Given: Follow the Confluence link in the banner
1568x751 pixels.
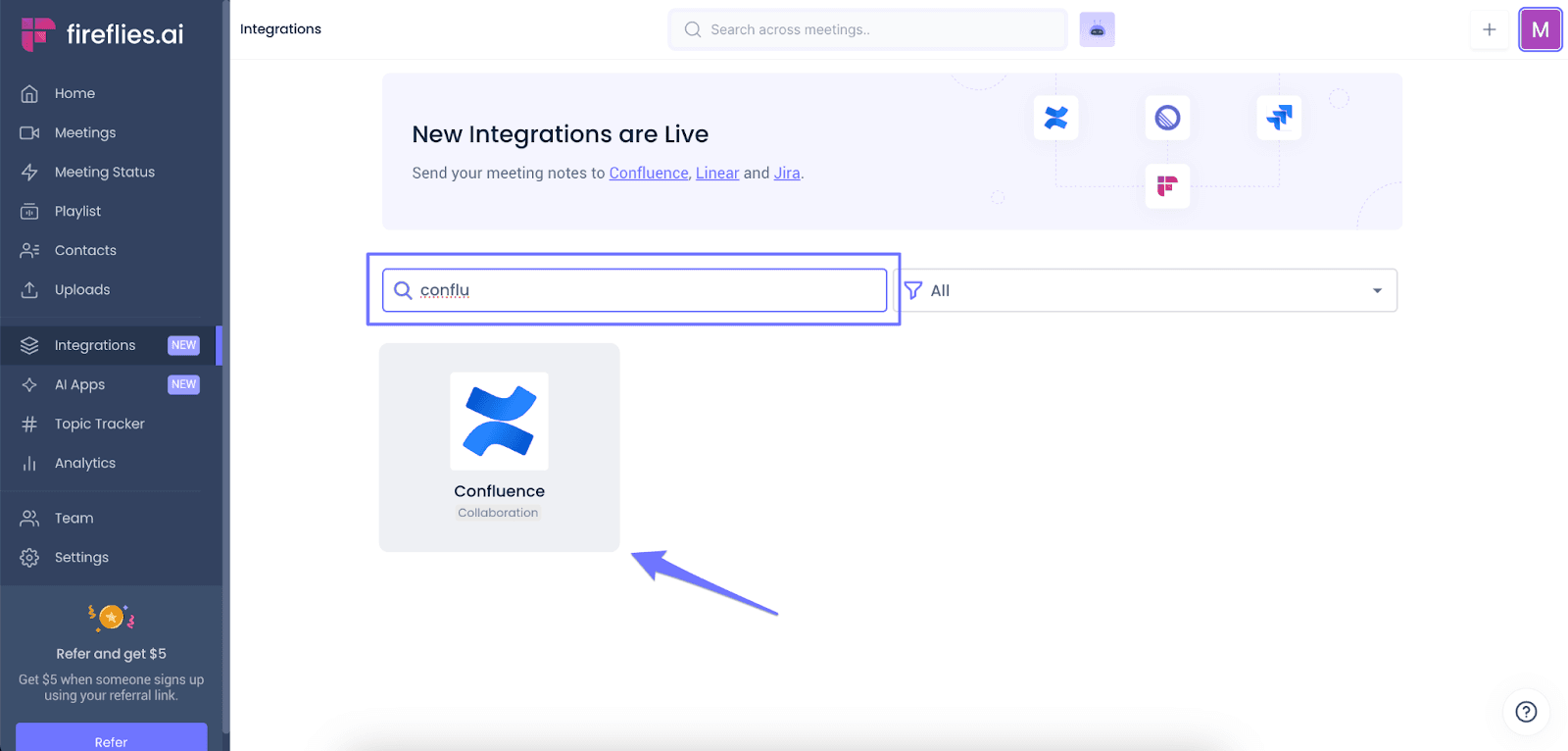Looking at the screenshot, I should pyautogui.click(x=649, y=173).
